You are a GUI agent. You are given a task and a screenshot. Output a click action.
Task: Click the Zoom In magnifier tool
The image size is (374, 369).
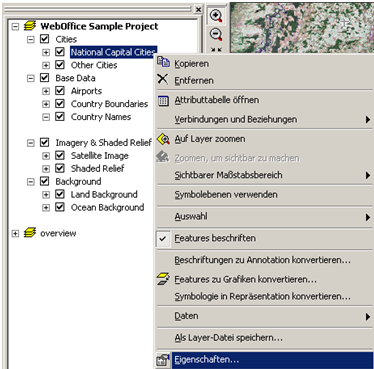(216, 16)
